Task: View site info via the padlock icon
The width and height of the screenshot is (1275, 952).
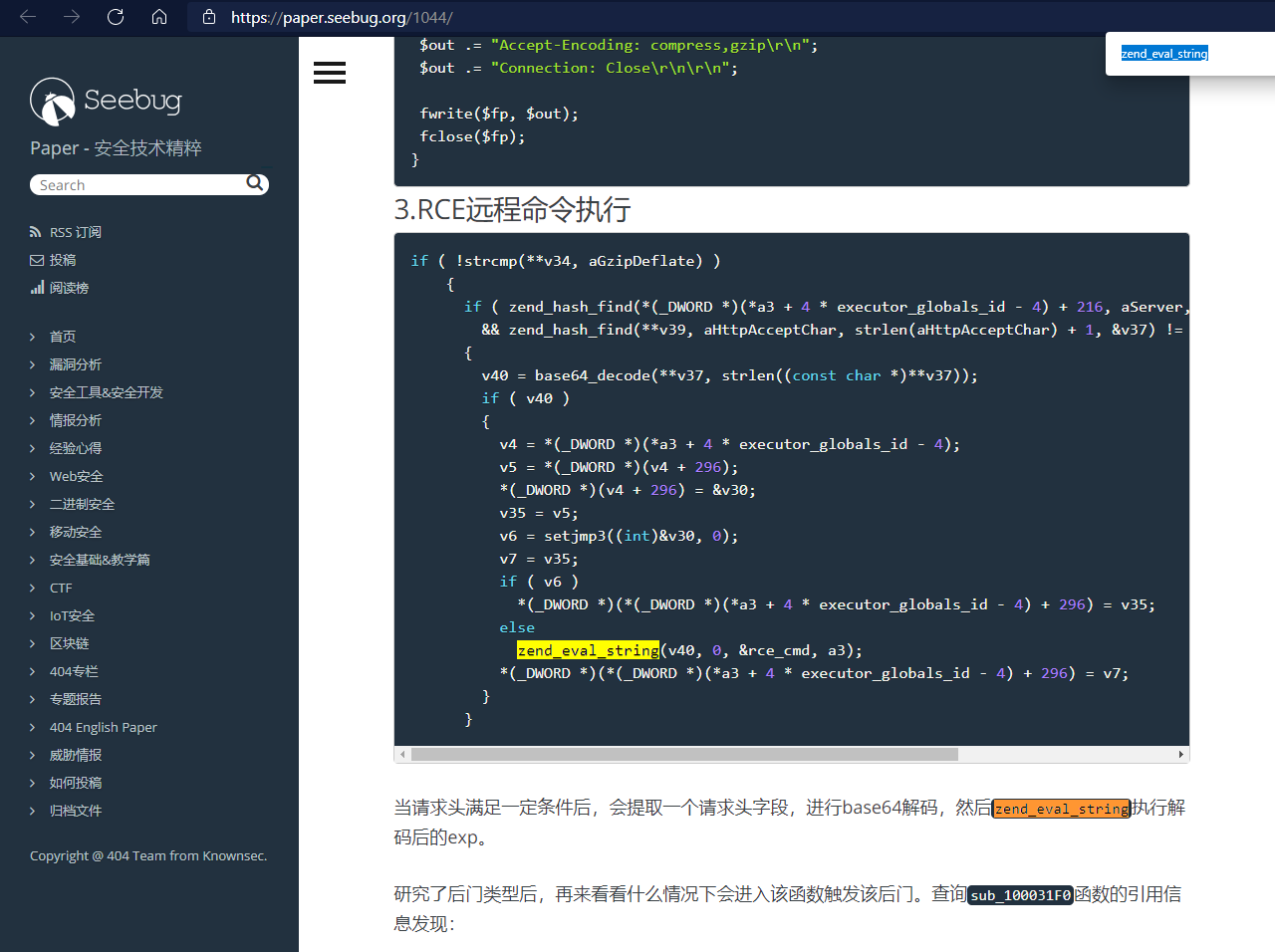Action: (209, 17)
